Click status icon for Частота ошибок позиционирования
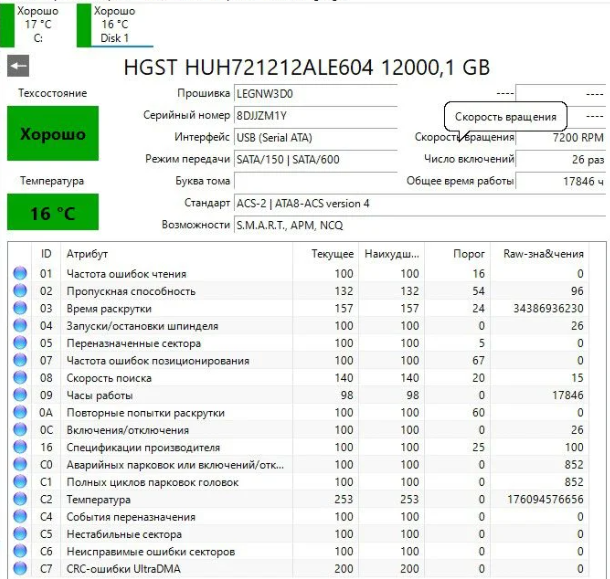This screenshot has height=579, width=610. (20, 360)
